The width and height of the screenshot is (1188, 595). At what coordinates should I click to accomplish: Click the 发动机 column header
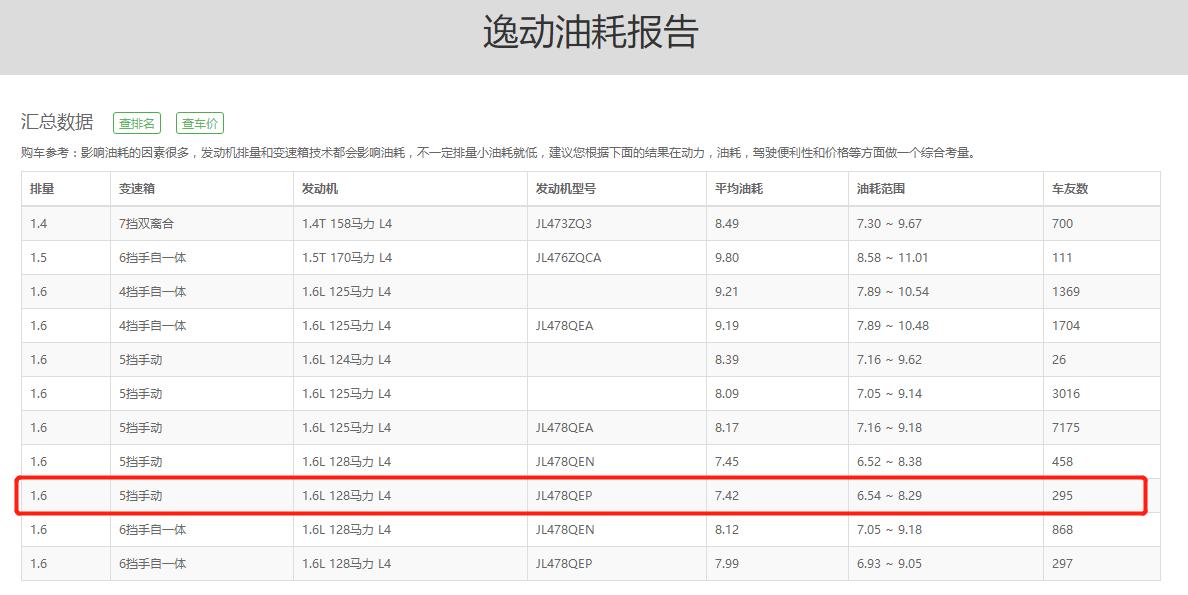pyautogui.click(x=320, y=189)
